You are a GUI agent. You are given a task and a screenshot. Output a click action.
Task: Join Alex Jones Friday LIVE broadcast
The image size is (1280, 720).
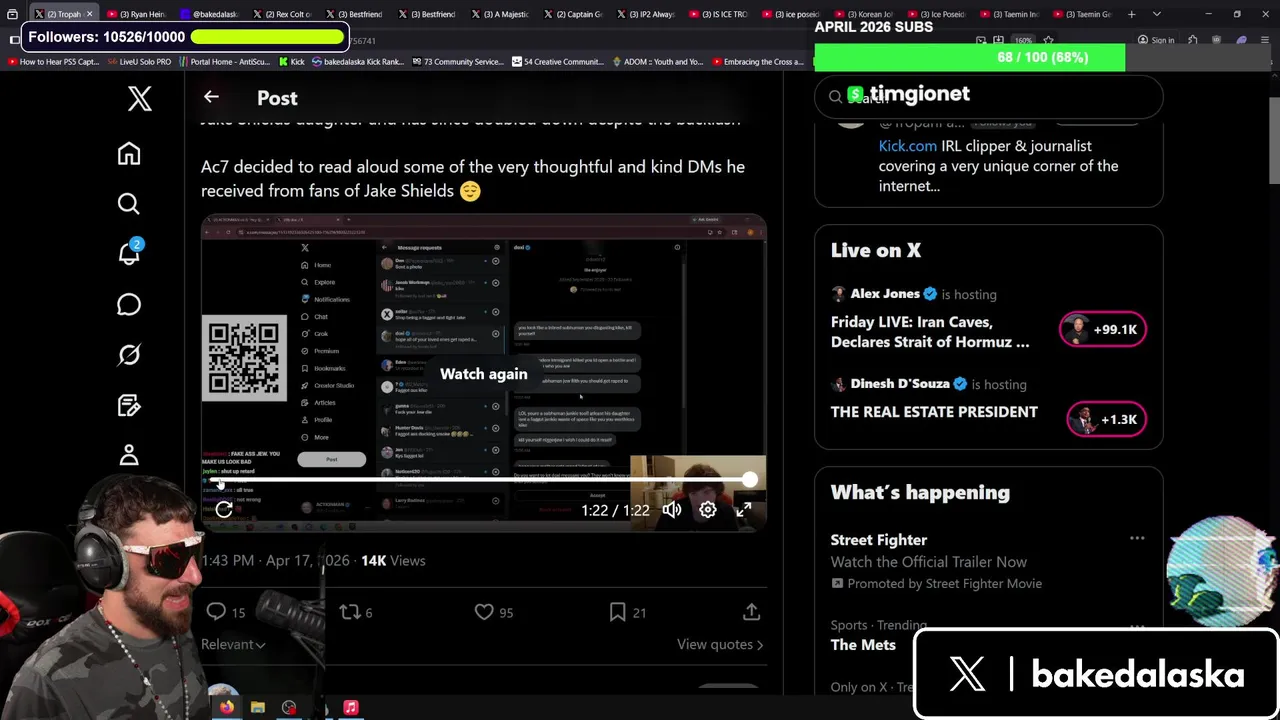tap(930, 332)
